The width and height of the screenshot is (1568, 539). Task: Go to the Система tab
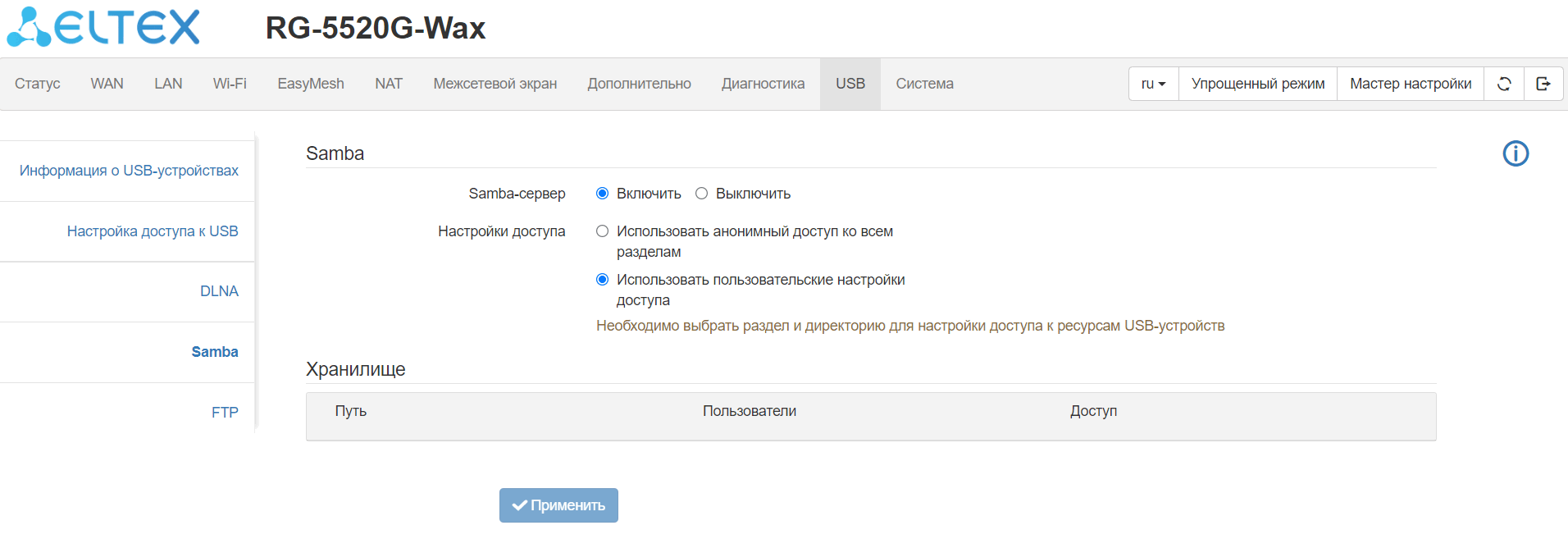click(x=924, y=84)
